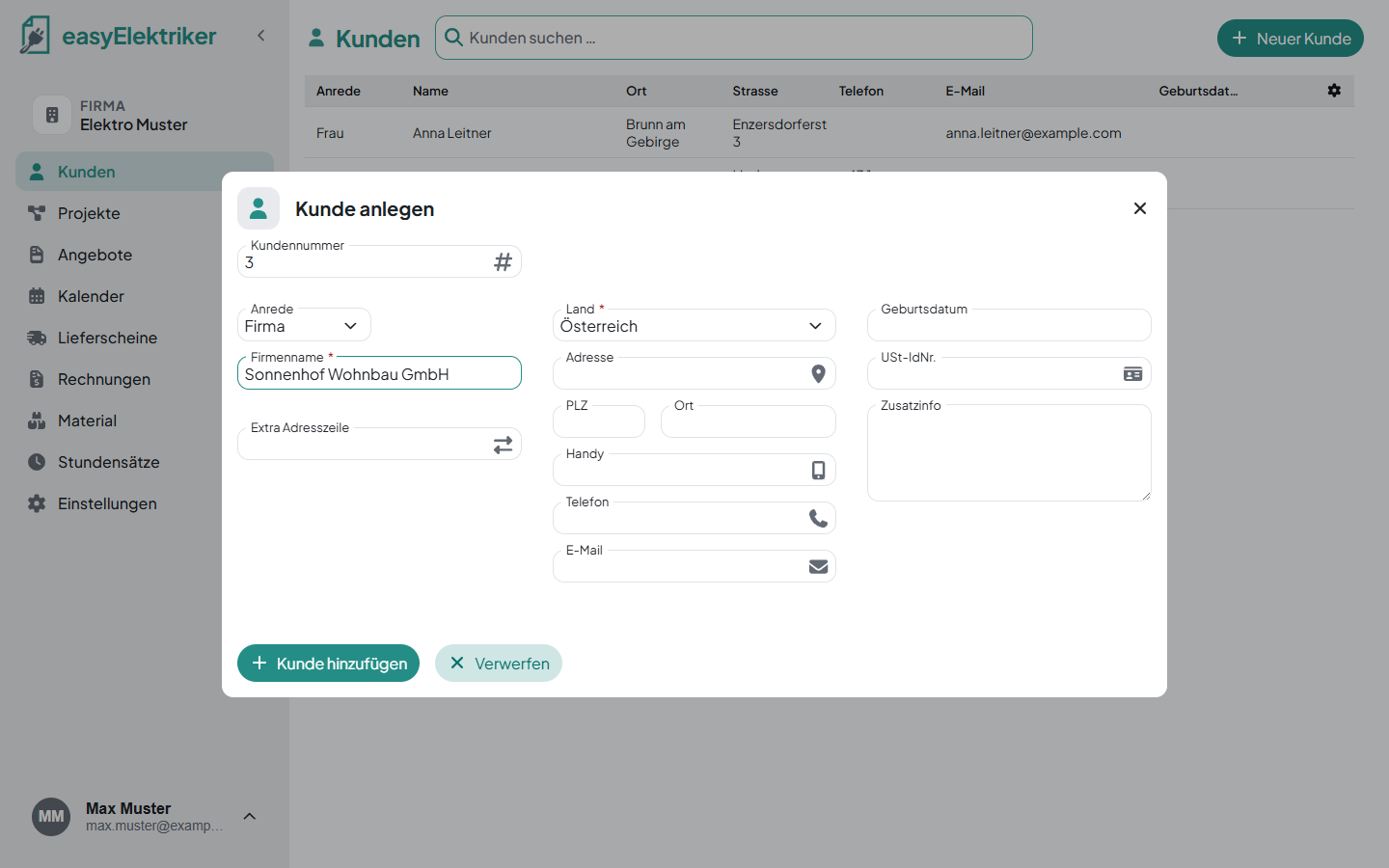Screen dimensions: 1389x868
Task: Click into the Ort input field
Action: 749,421
